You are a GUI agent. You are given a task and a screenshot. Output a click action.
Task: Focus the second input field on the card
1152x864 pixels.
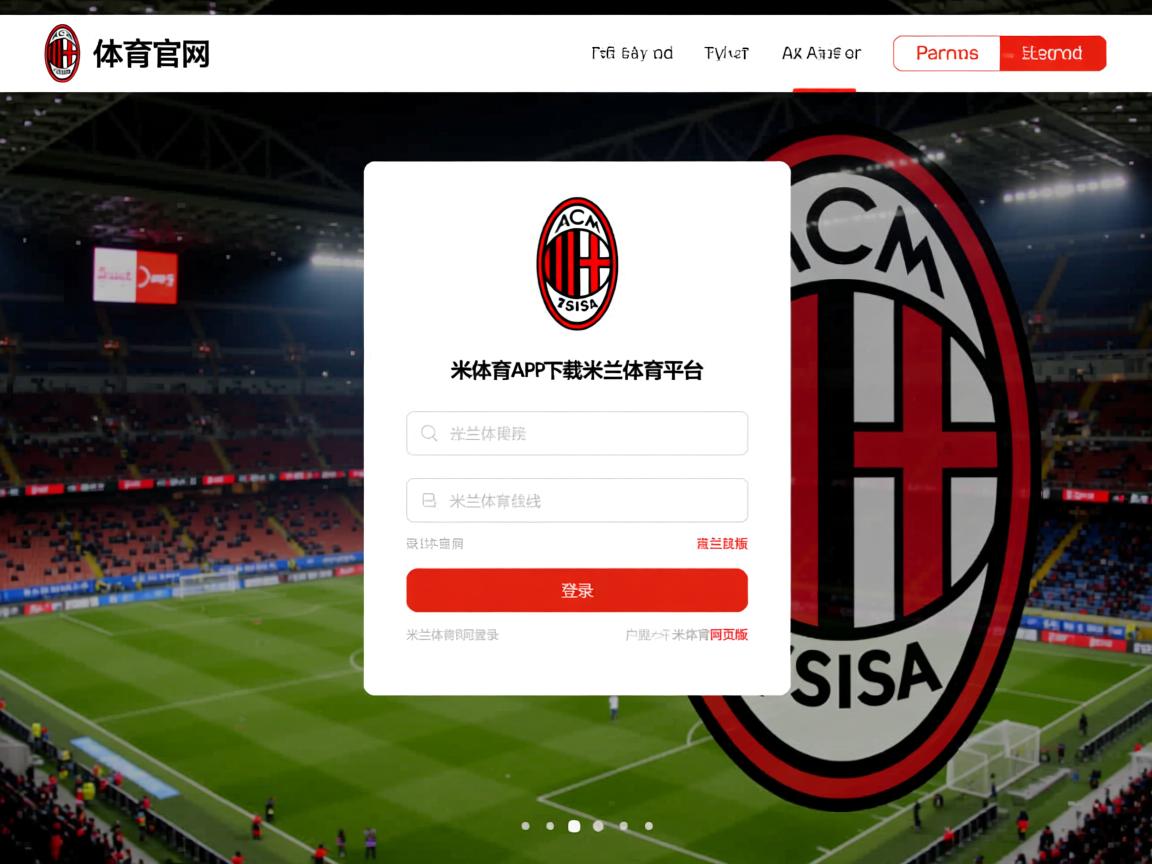[x=577, y=500]
